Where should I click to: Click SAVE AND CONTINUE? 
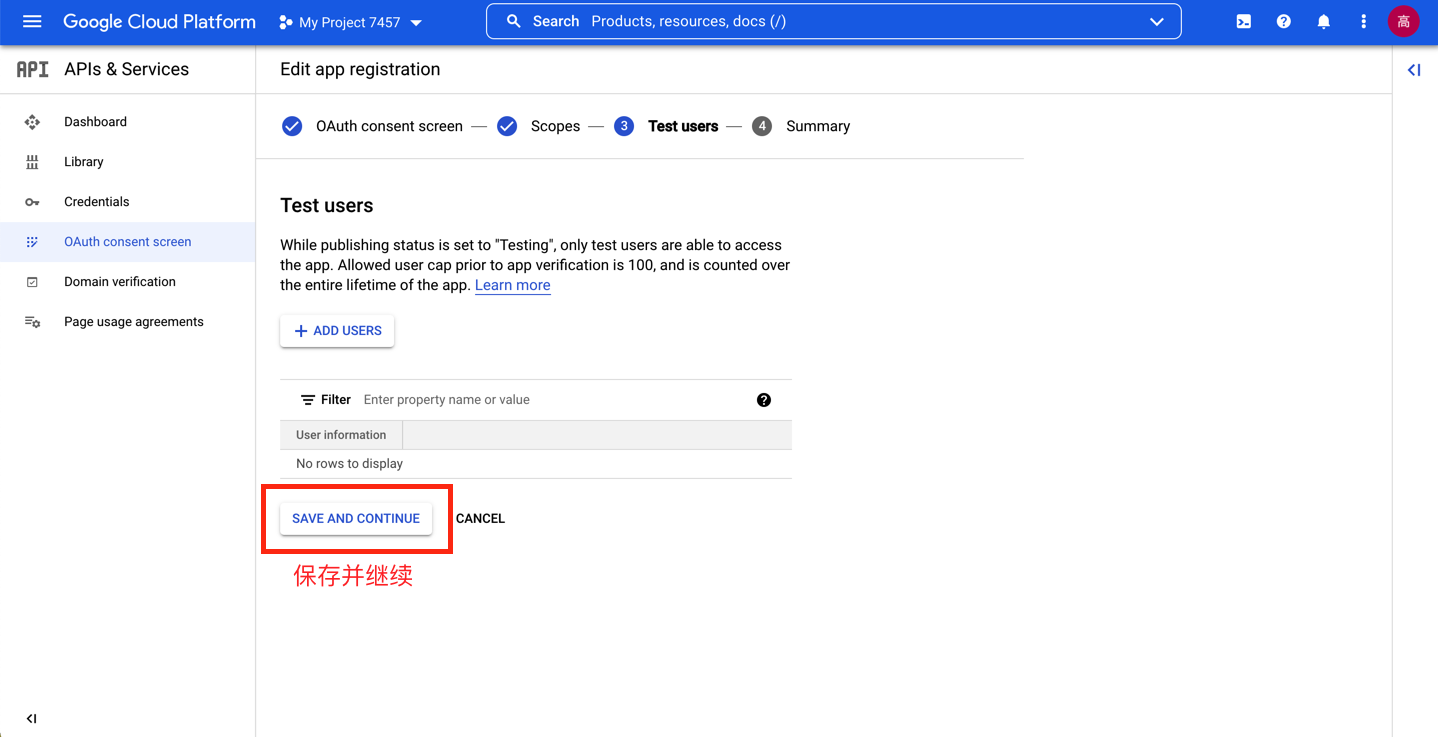click(x=356, y=518)
